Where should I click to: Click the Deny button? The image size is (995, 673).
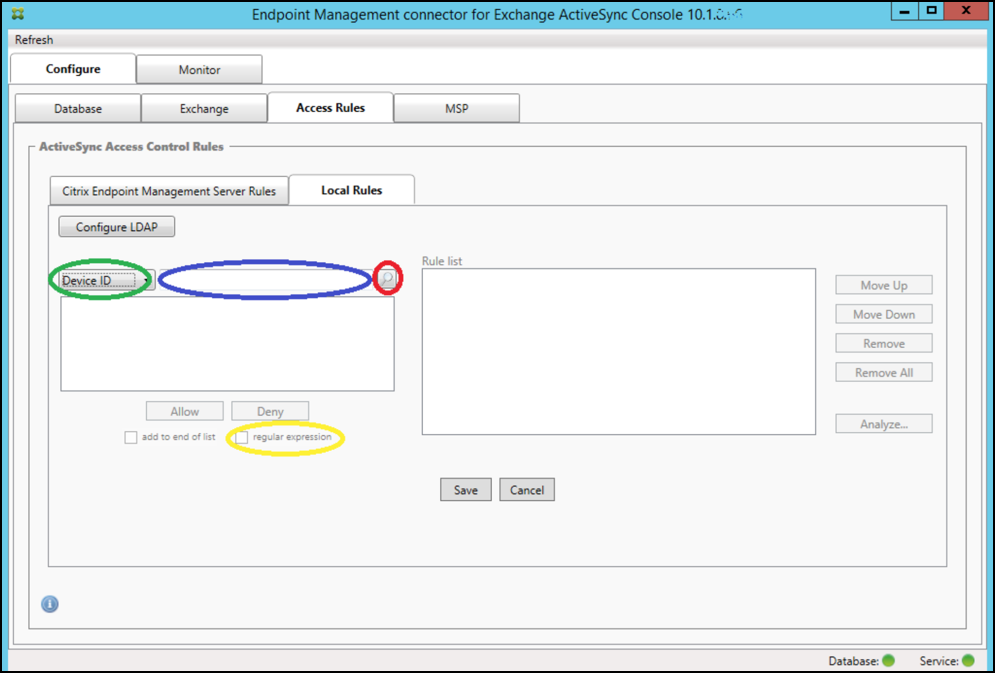click(x=270, y=411)
